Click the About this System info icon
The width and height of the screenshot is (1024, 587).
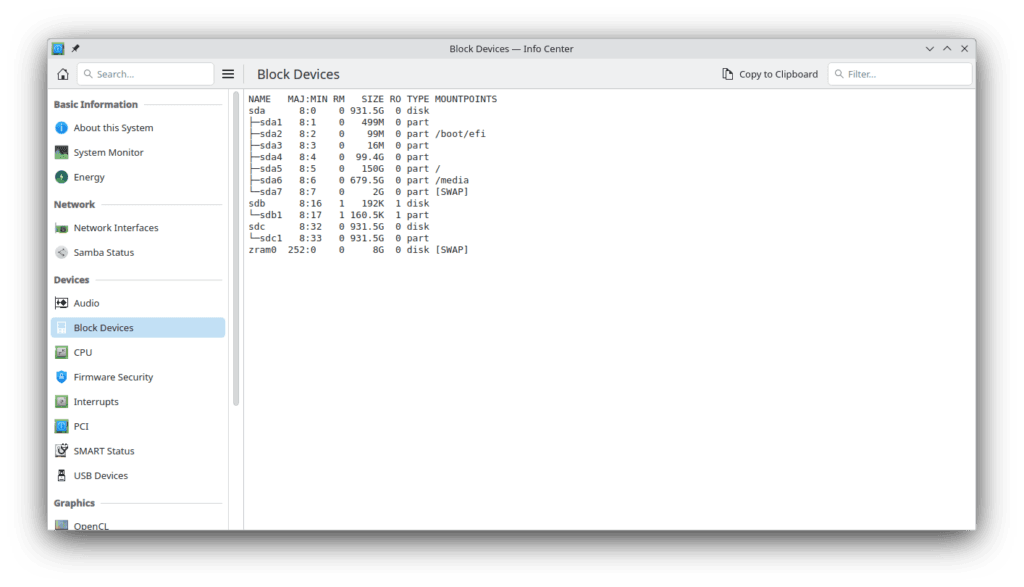[62, 128]
